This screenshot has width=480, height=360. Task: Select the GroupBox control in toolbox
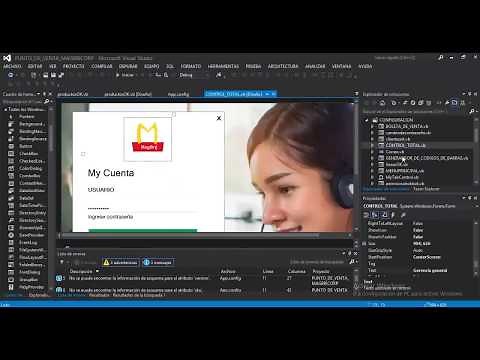point(27,279)
